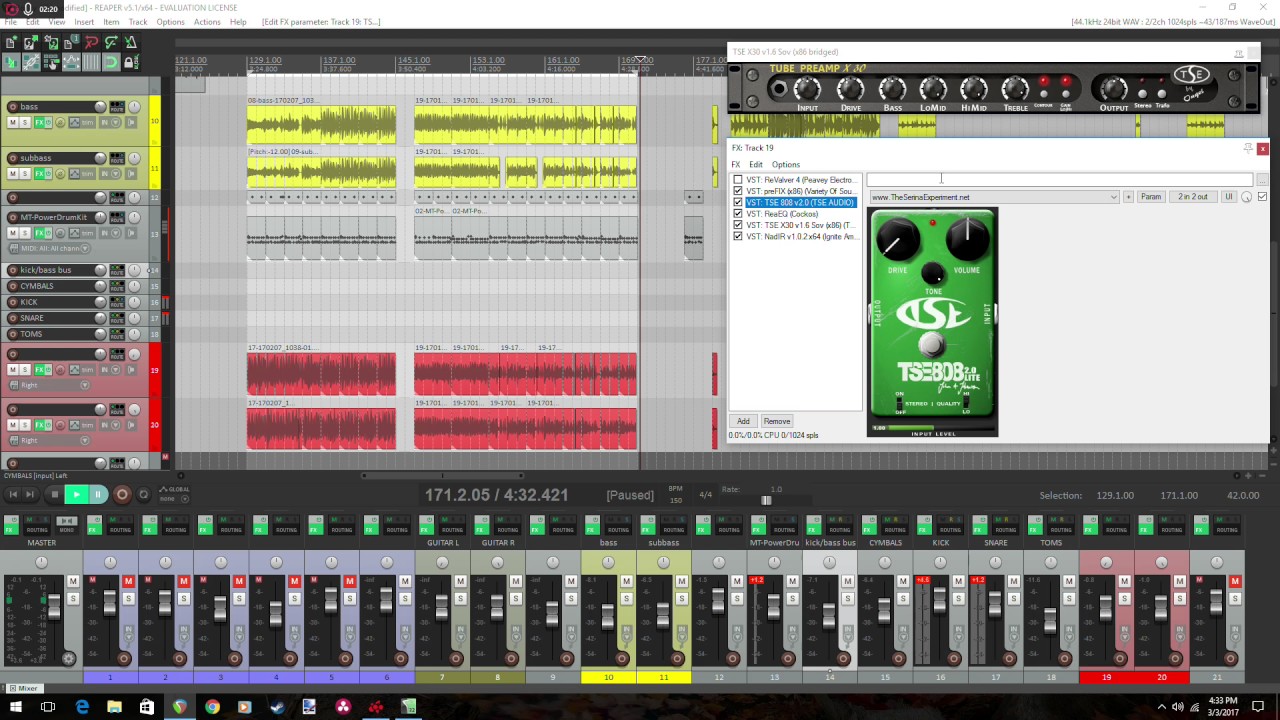
Task: Unmute mixer channel 1
Action: coord(128,581)
